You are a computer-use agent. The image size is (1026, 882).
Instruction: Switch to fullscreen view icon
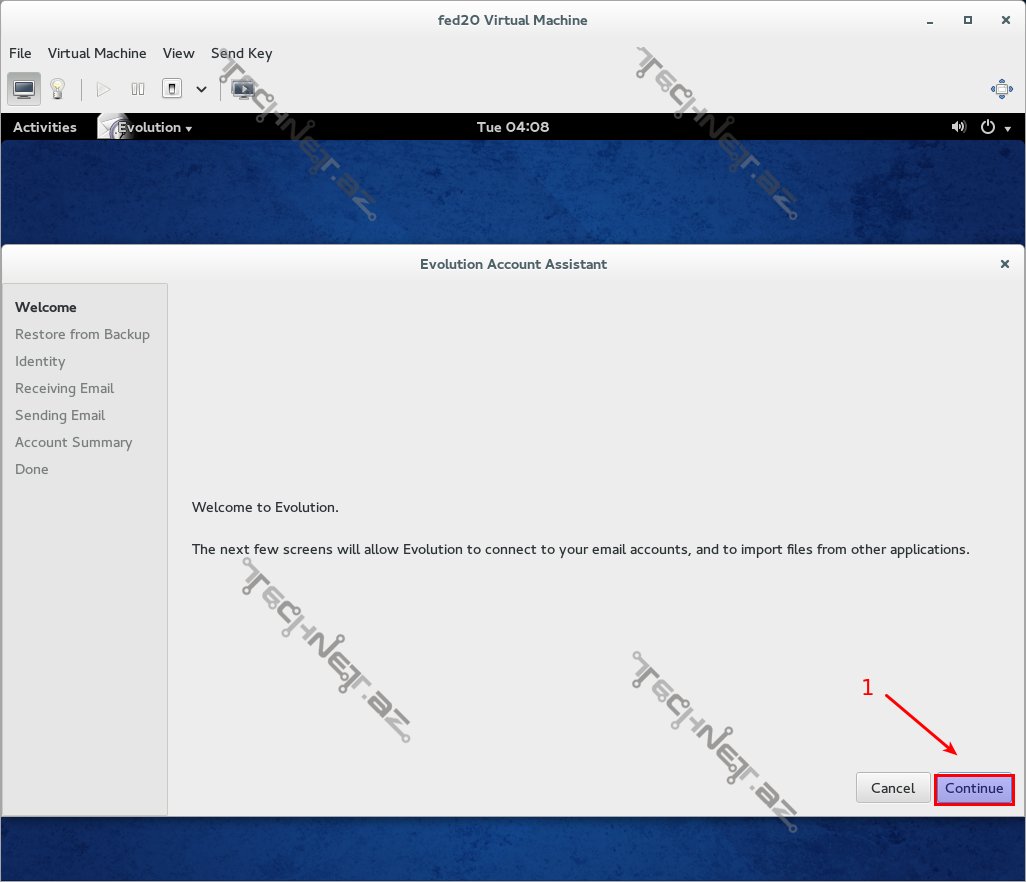click(1001, 89)
